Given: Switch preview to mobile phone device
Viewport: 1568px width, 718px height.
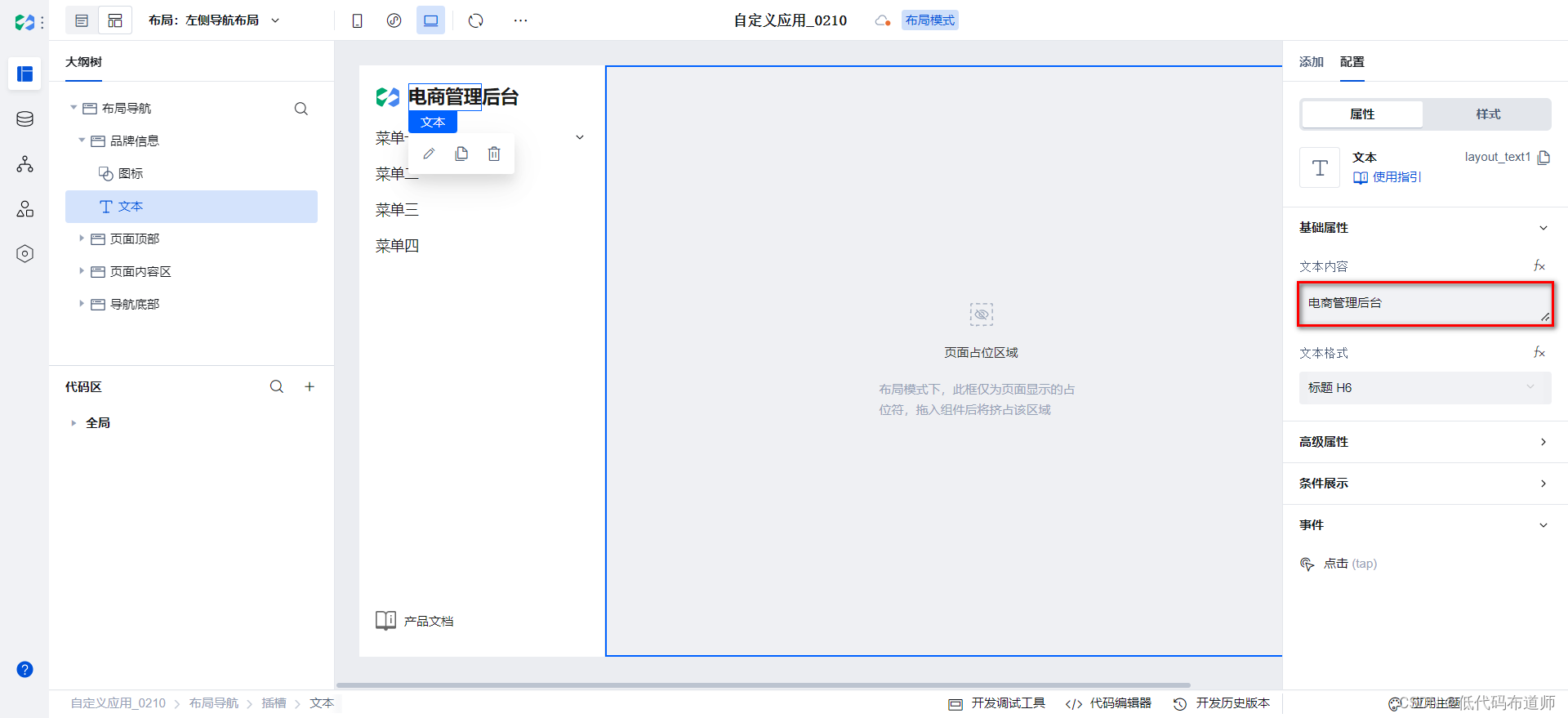Looking at the screenshot, I should pos(357,20).
